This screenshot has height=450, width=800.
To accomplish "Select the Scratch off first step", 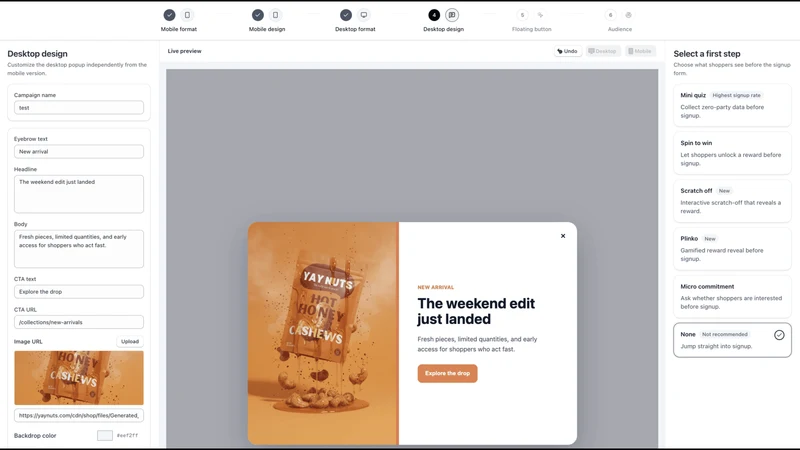I will coord(732,201).
